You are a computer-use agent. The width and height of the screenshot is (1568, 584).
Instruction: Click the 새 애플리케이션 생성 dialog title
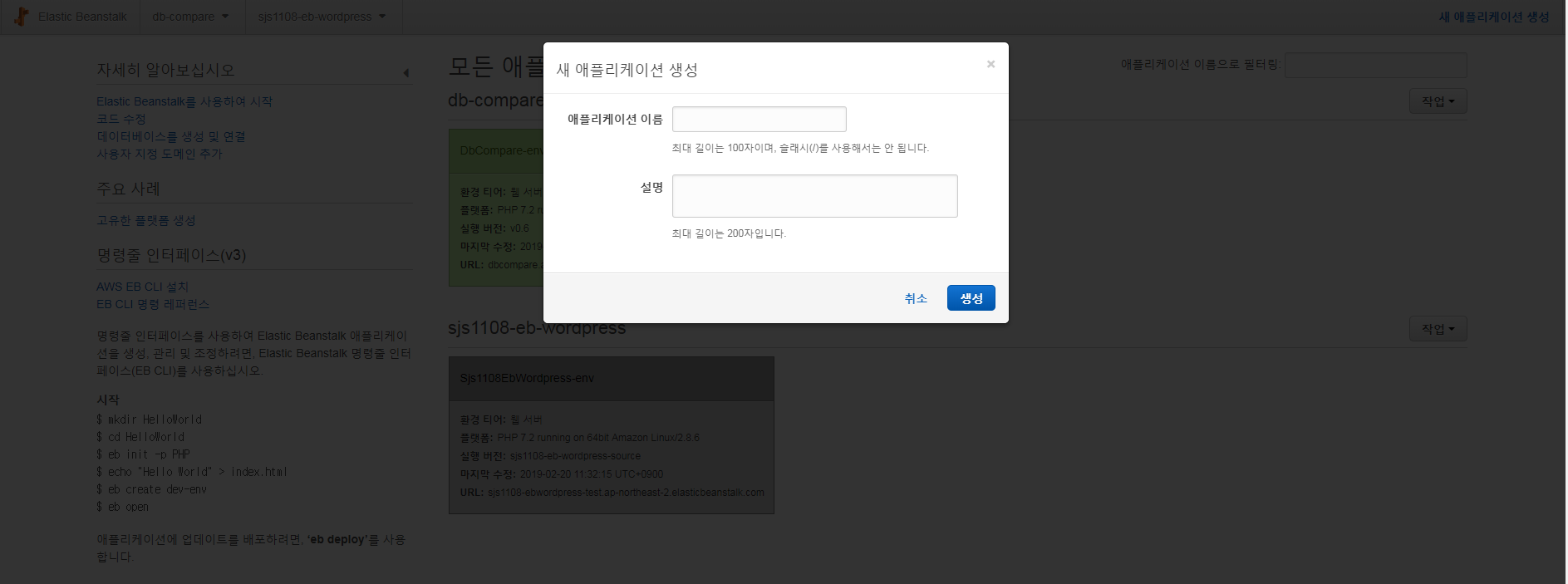pos(627,70)
